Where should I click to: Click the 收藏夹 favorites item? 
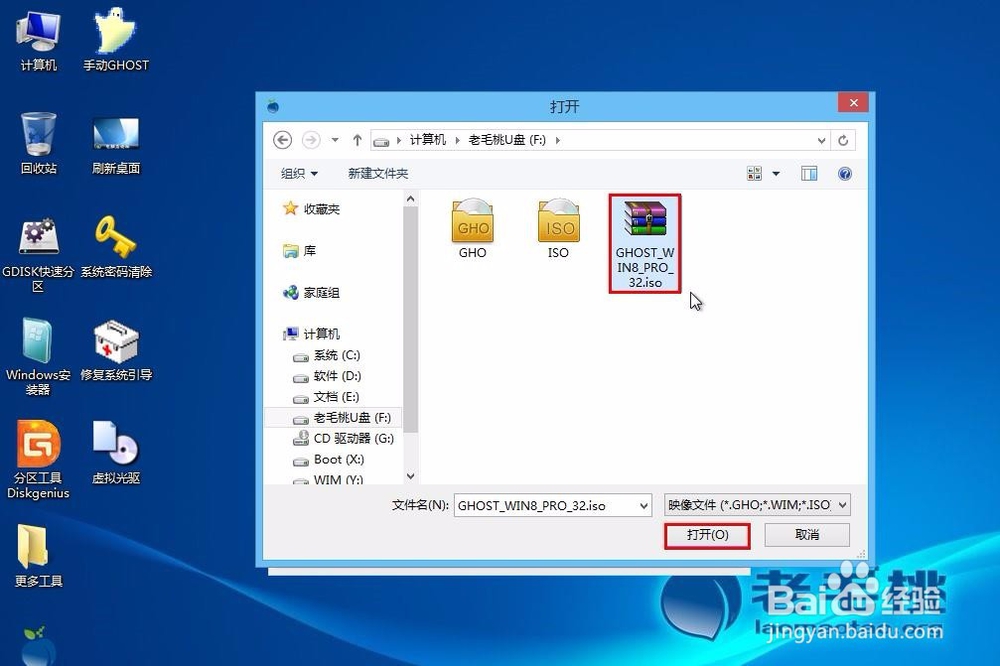click(312, 209)
